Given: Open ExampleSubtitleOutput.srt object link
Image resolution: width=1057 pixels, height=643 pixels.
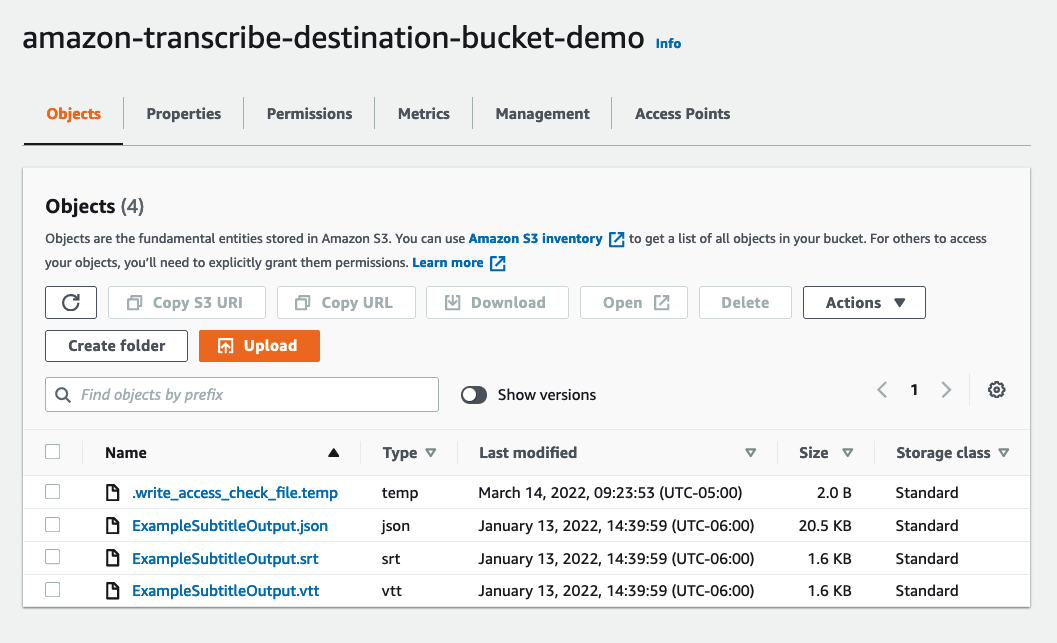Looking at the screenshot, I should (225, 559).
